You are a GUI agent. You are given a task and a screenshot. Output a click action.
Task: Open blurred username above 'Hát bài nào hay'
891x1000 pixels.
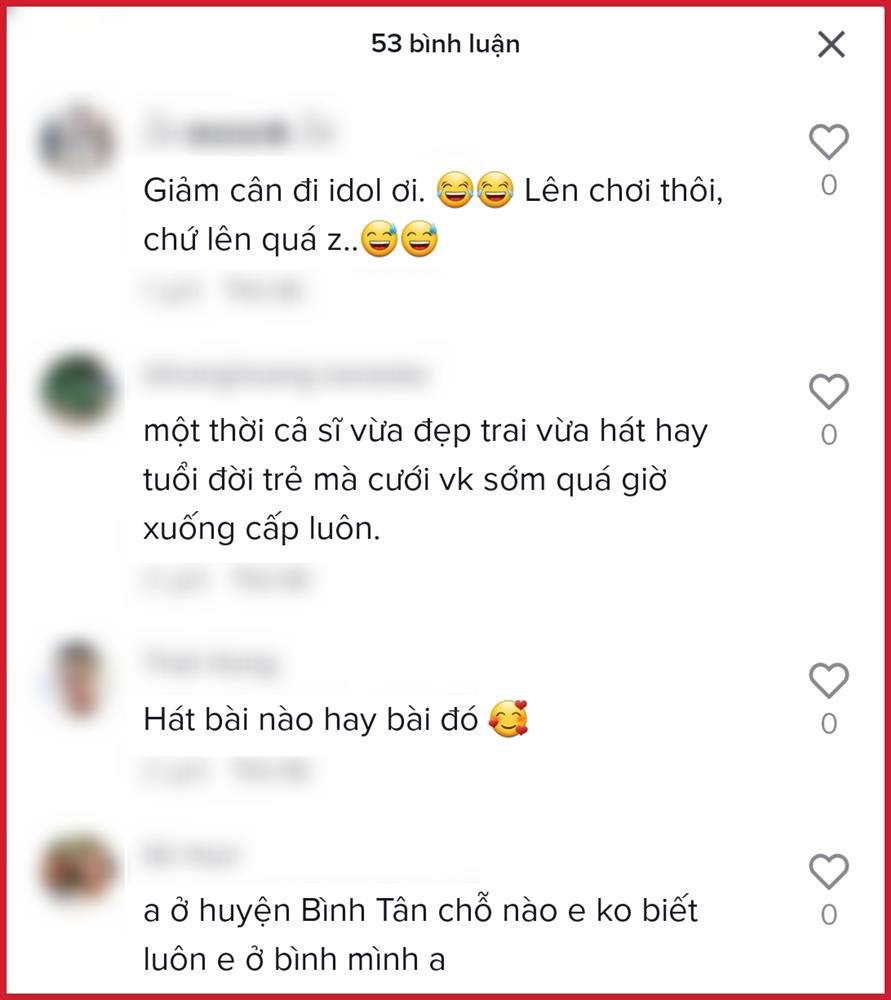(212, 663)
